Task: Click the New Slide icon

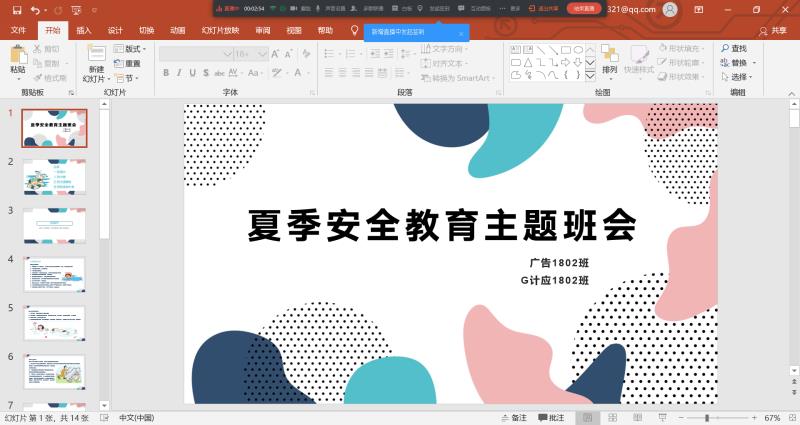Action: tap(96, 53)
